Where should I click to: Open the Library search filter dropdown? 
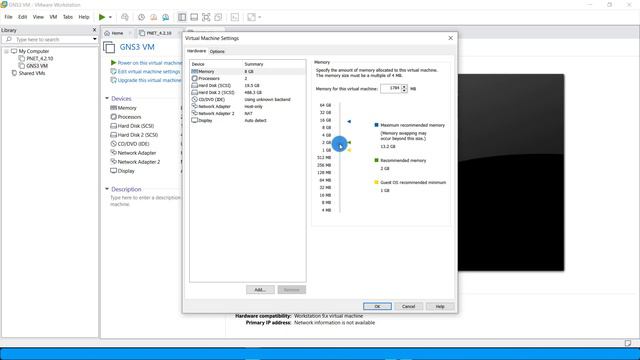pyautogui.click(x=95, y=39)
